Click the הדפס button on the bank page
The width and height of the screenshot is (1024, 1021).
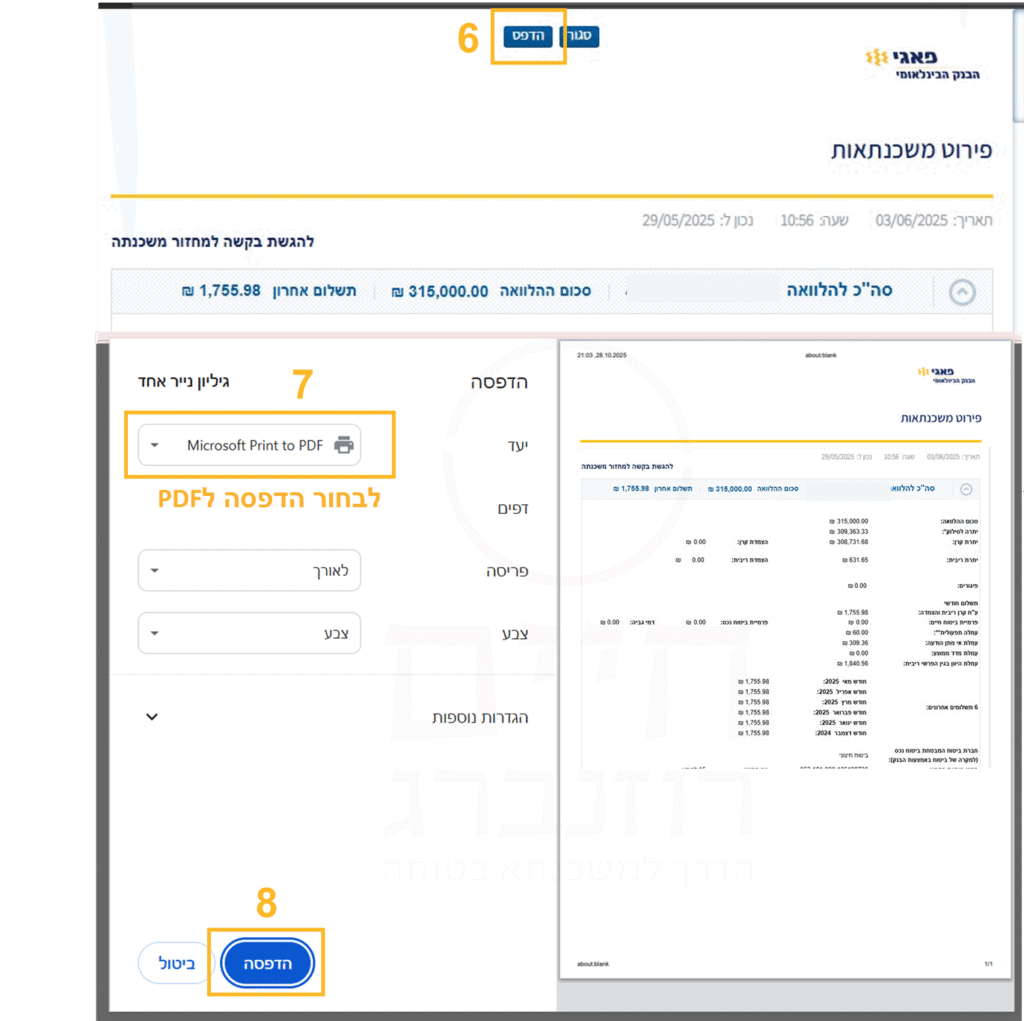(x=528, y=36)
